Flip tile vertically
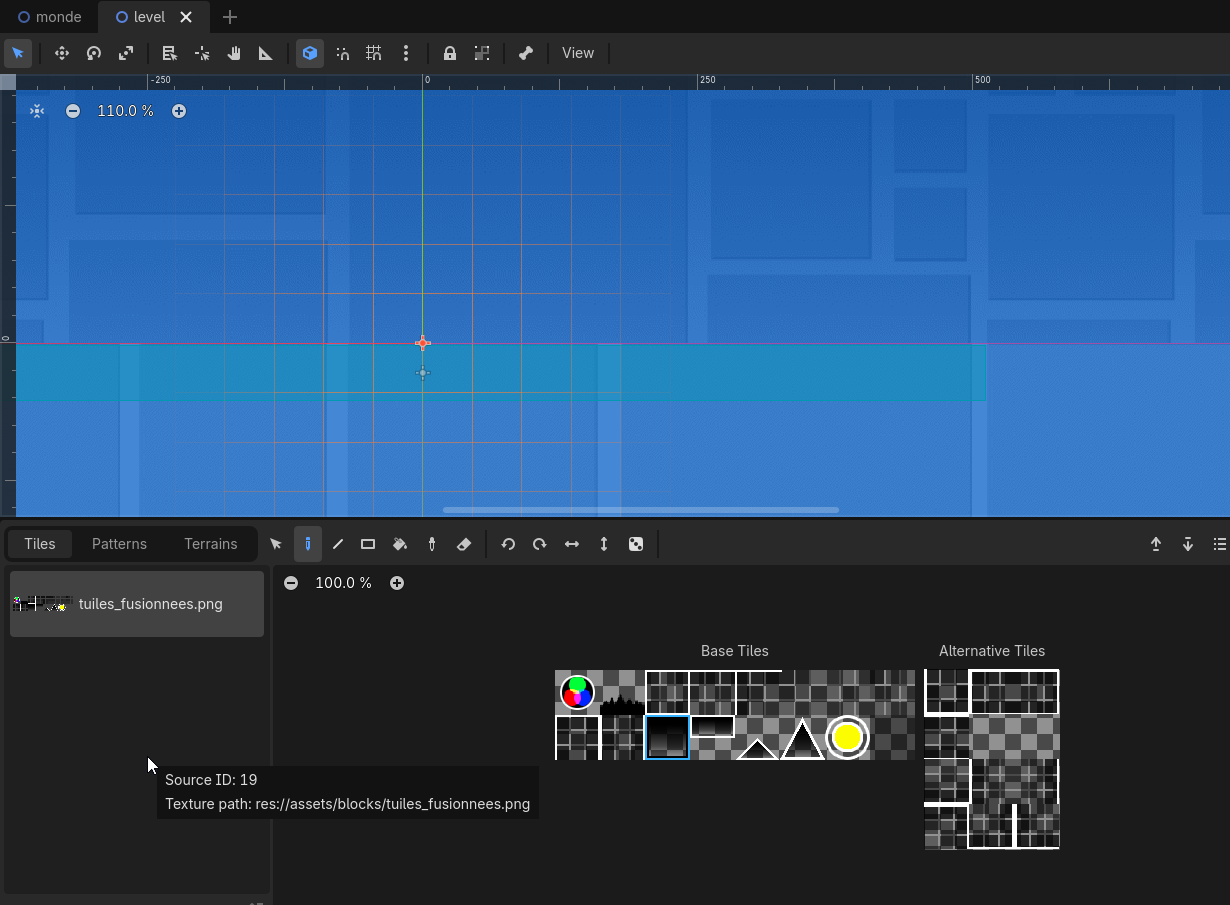Screen dimensions: 1230x905 tap(604, 544)
